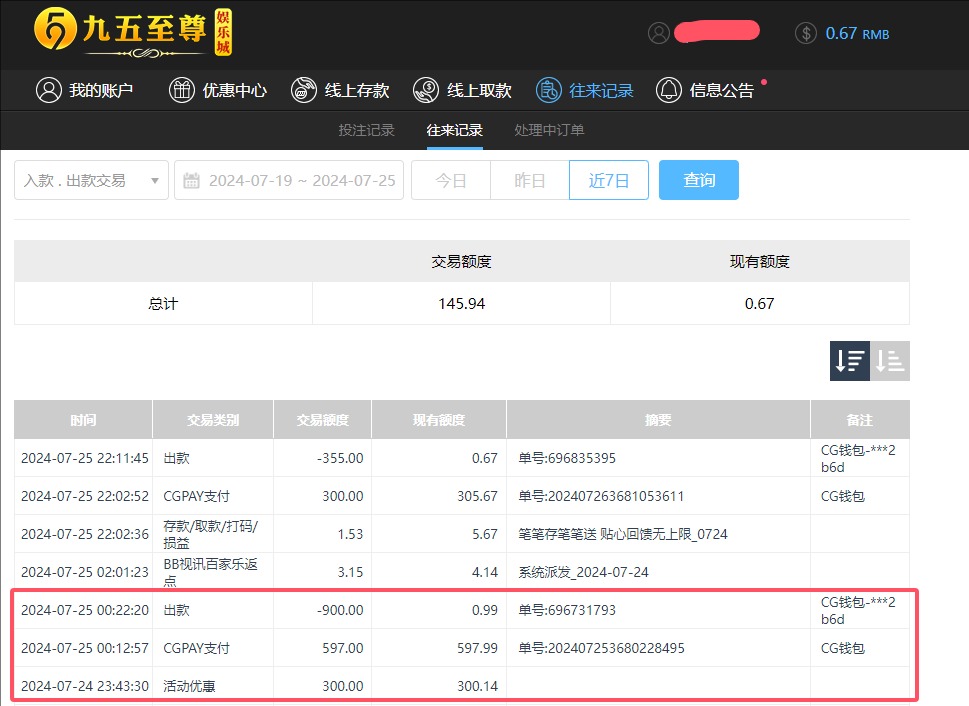The height and width of the screenshot is (706, 969).
Task: Click the 往来记录 transactions icon
Action: [x=549, y=89]
